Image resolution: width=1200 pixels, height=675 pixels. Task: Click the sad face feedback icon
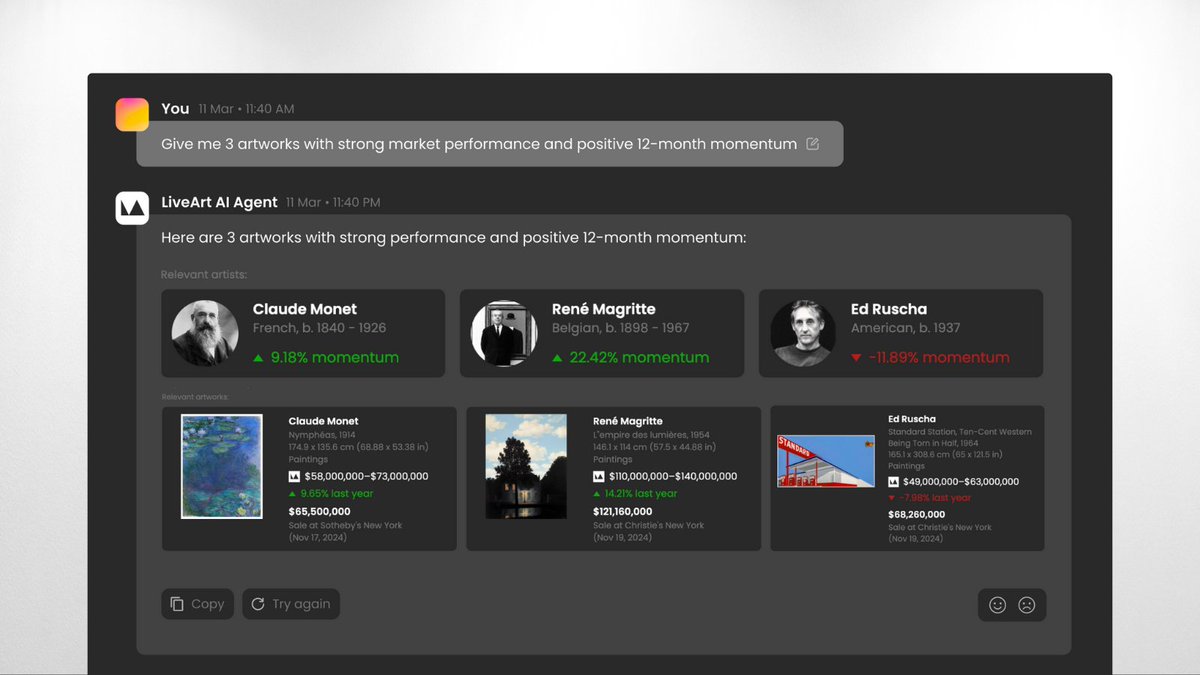tap(1026, 604)
